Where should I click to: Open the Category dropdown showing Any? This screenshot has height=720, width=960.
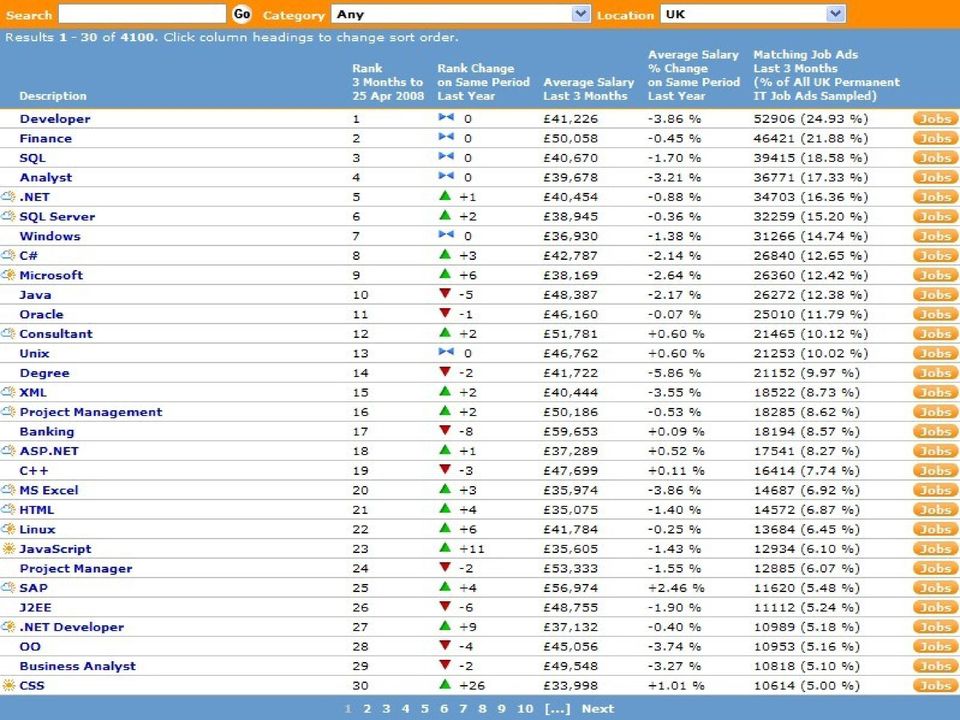pyautogui.click(x=460, y=13)
